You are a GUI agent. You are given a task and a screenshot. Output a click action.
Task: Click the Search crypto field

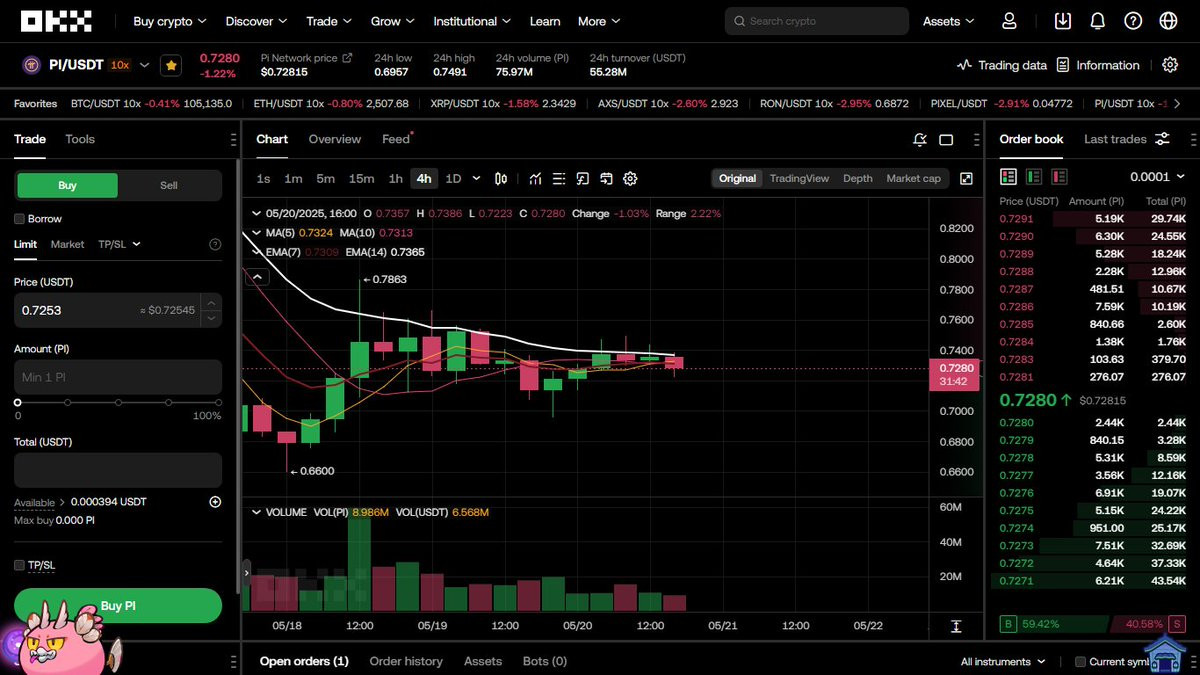817,21
